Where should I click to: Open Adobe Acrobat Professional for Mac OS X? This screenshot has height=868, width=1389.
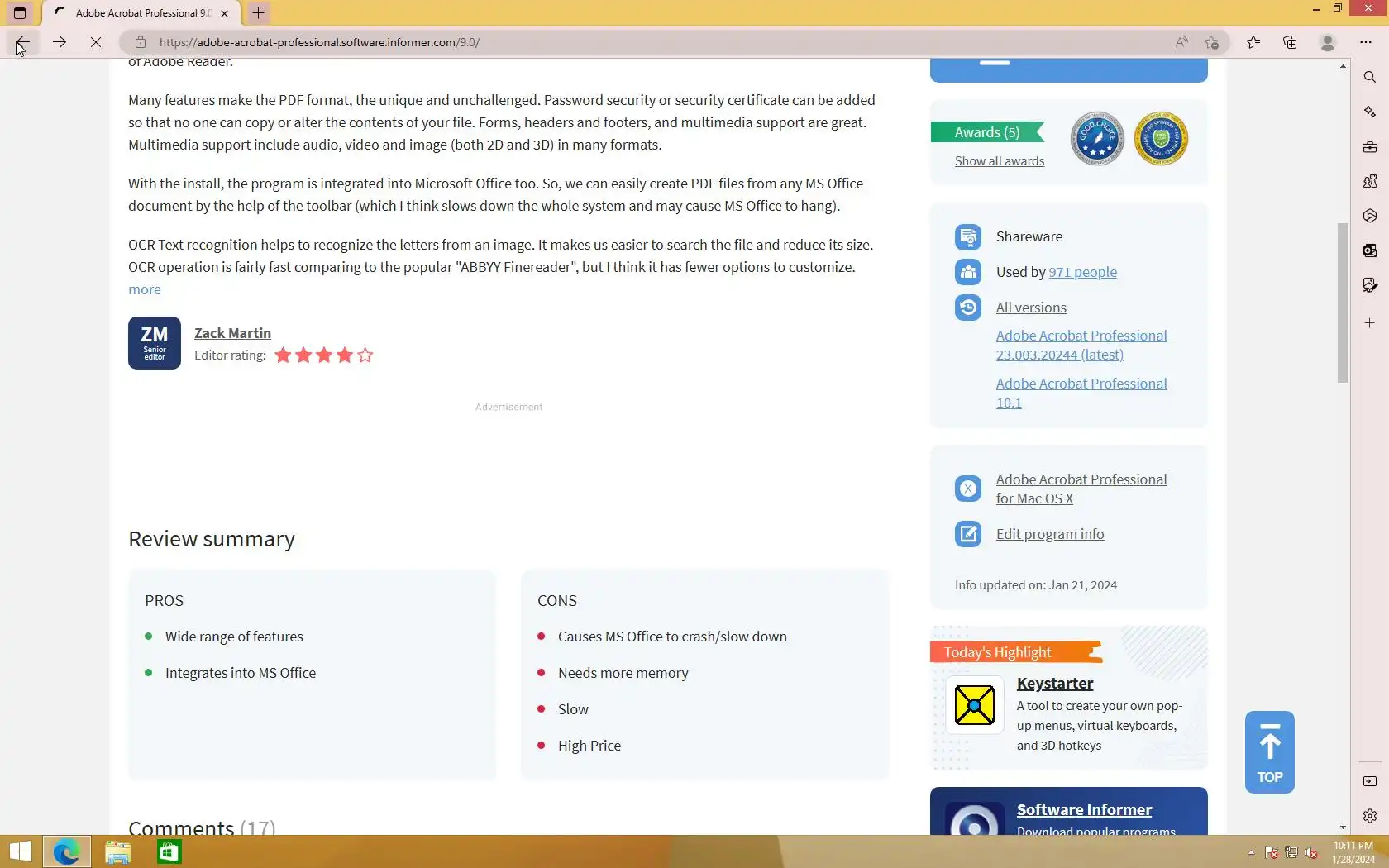tap(1081, 489)
